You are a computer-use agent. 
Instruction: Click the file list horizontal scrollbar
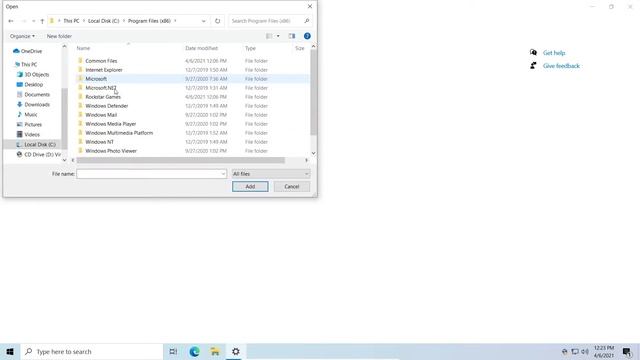click(181, 160)
